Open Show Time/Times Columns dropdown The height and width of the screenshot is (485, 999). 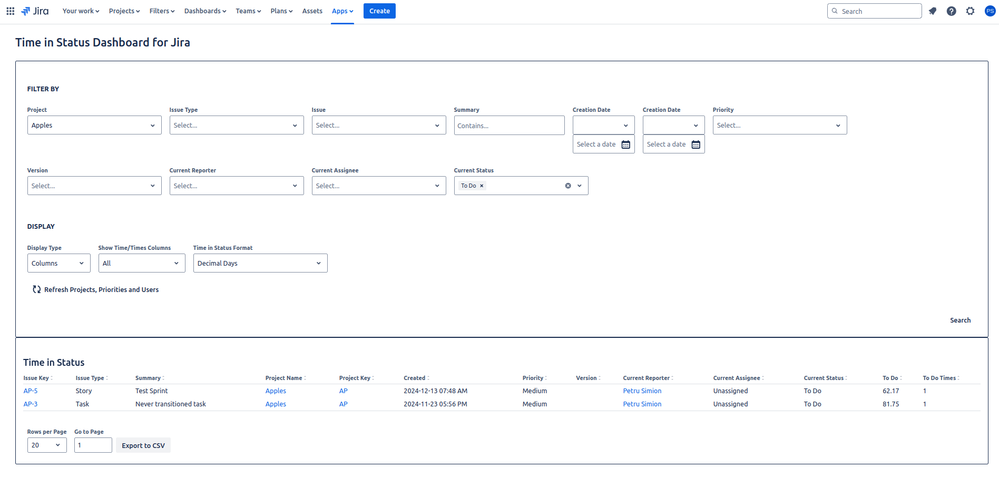pyautogui.click(x=141, y=263)
